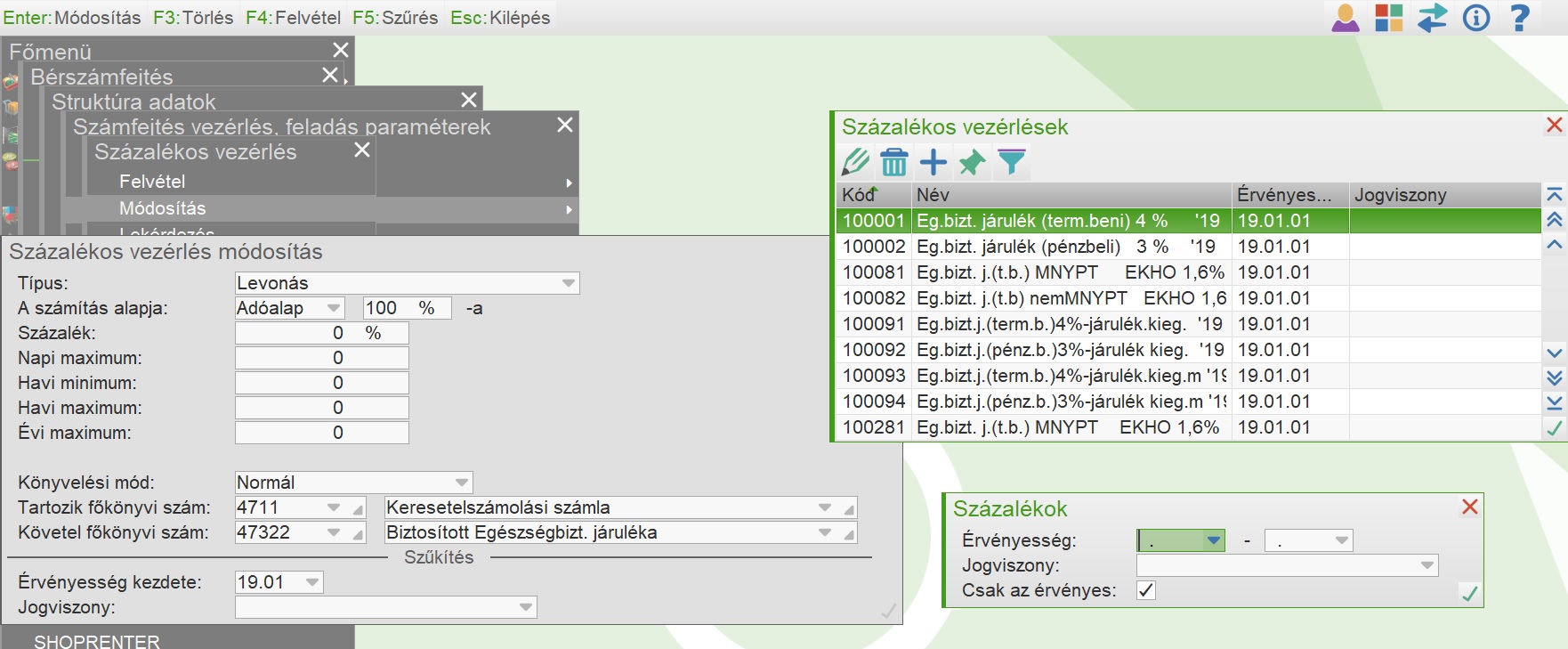Click the Struktúra adatok menu title

click(x=133, y=101)
